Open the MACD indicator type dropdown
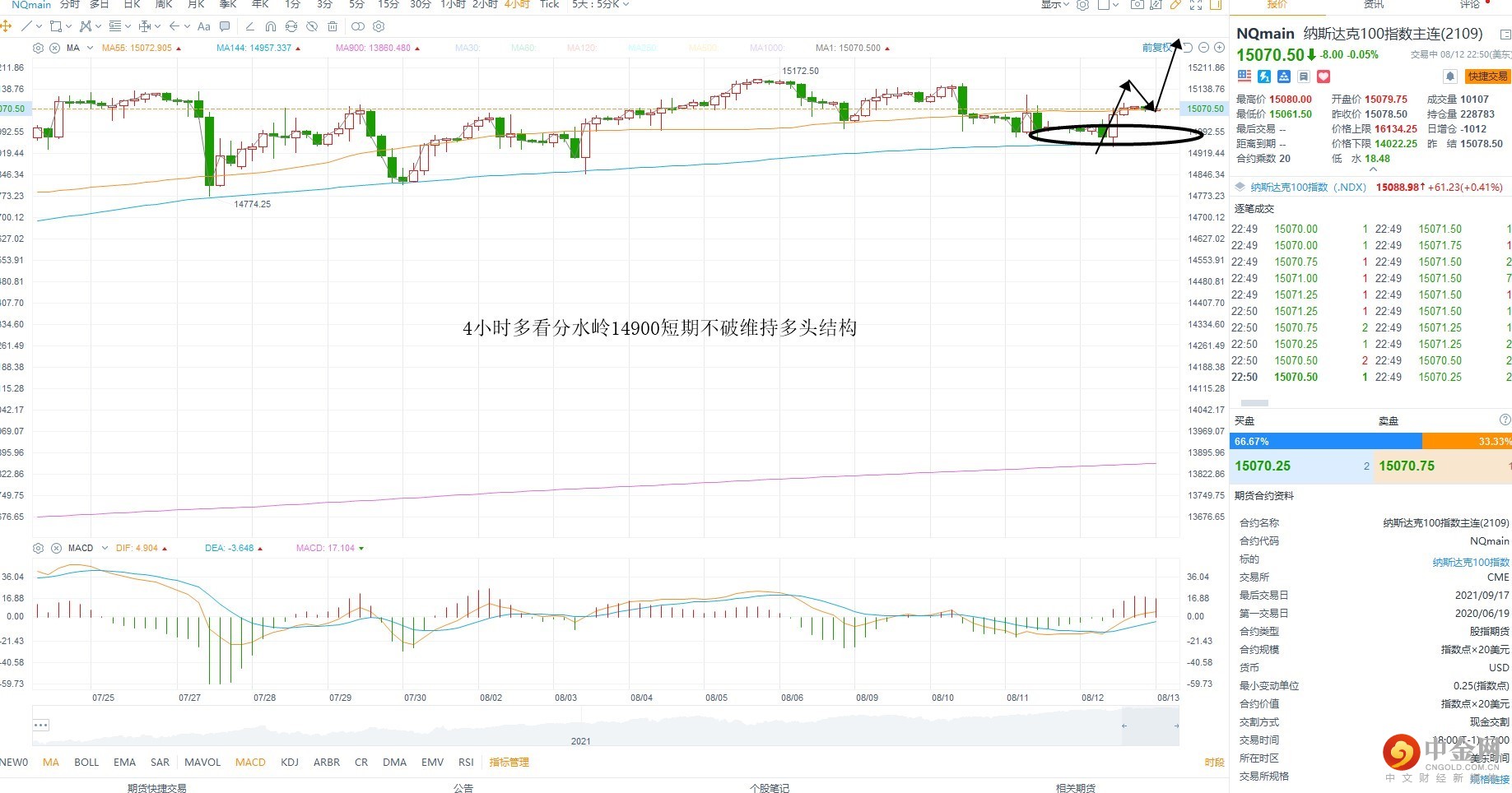Screen dimensions: 1512x793 tap(104, 548)
